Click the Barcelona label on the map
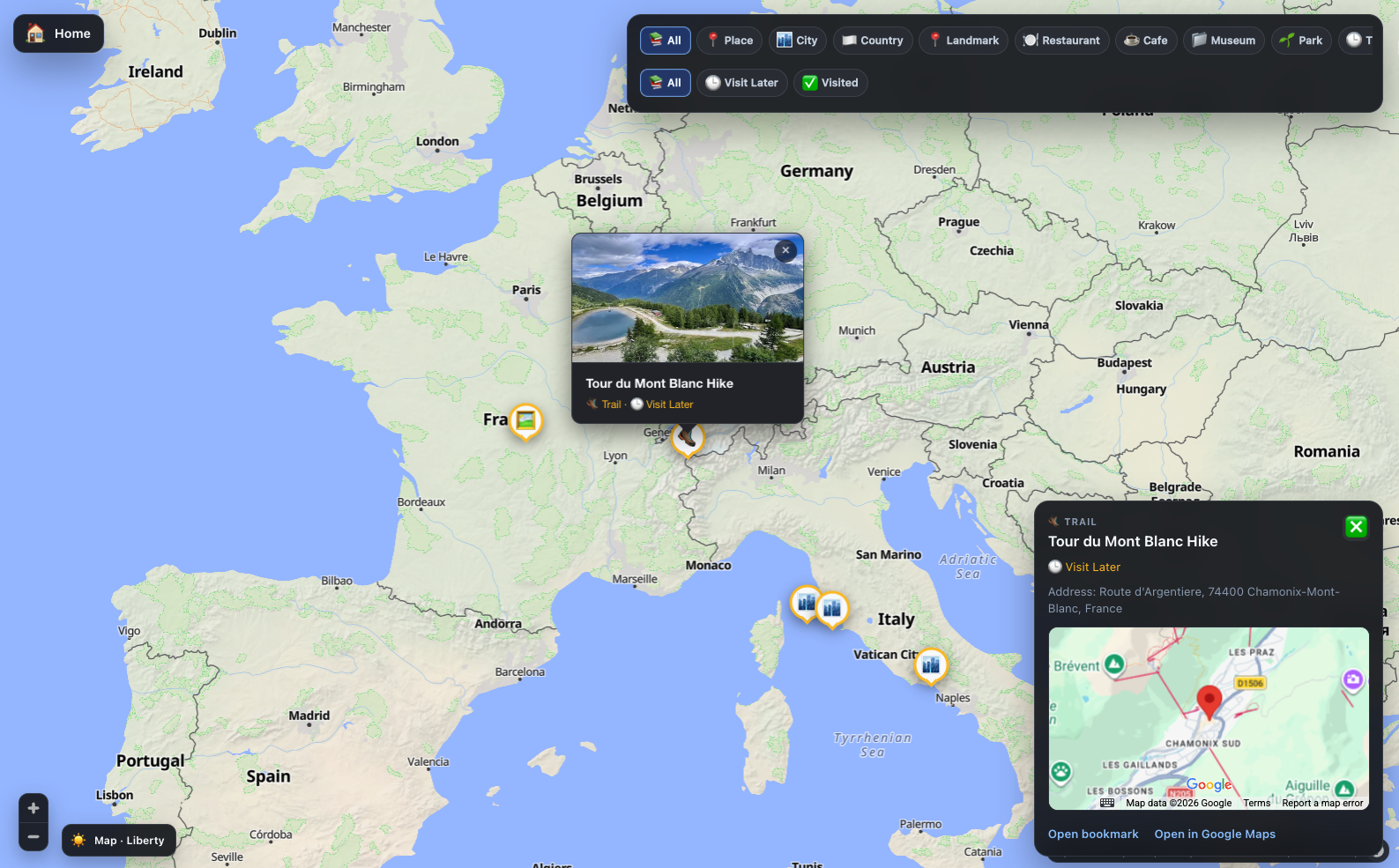This screenshot has width=1399, height=868. pos(520,671)
